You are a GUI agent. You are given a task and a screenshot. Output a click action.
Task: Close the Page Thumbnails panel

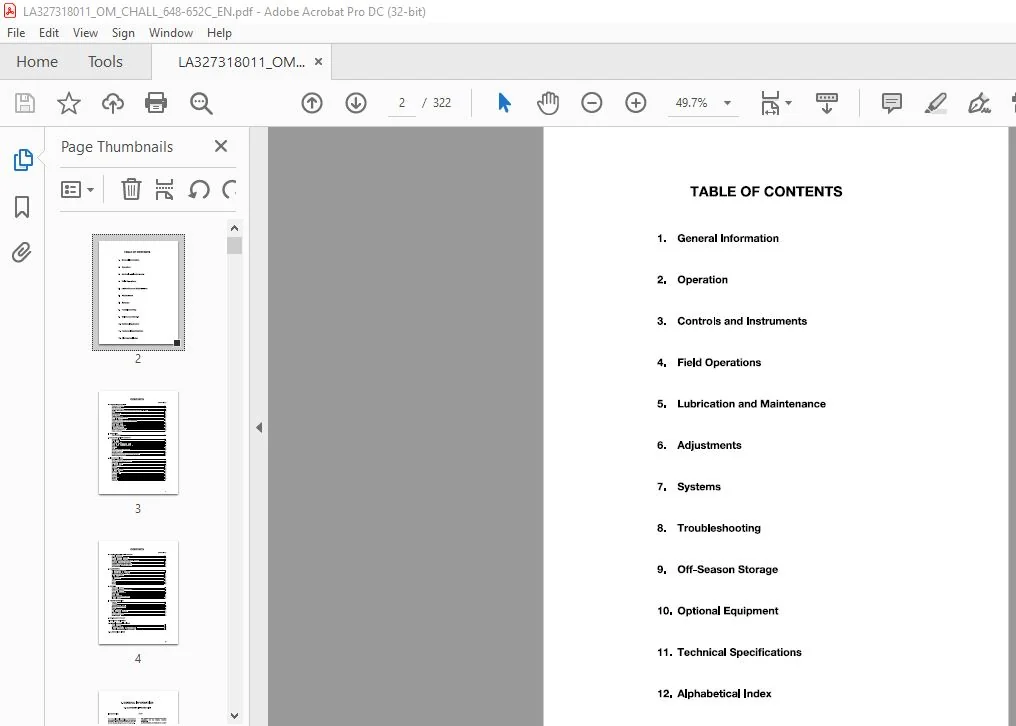tap(221, 146)
